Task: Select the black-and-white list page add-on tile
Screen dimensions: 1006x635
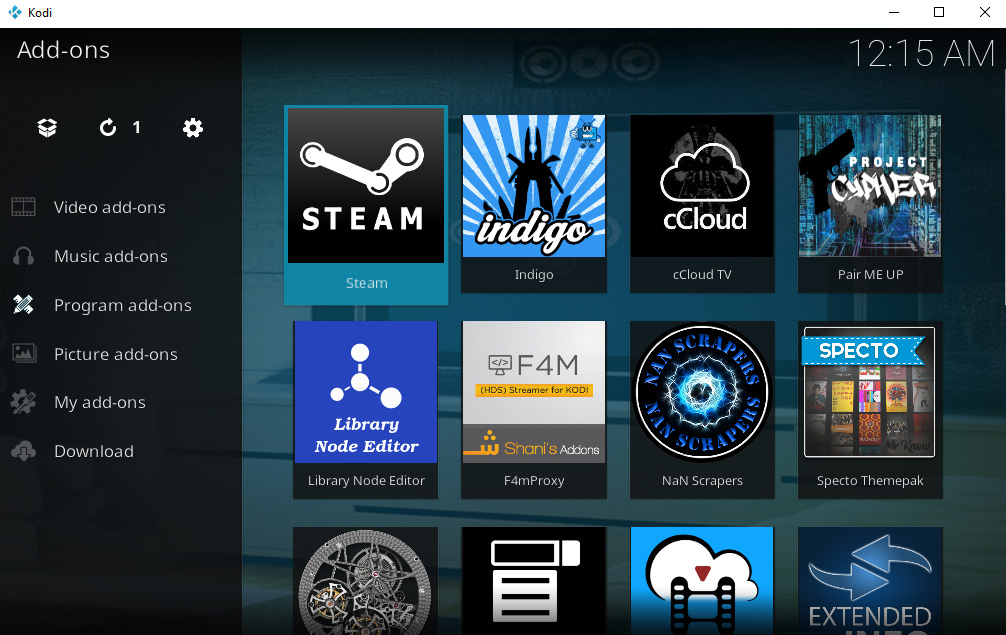Action: [x=534, y=581]
